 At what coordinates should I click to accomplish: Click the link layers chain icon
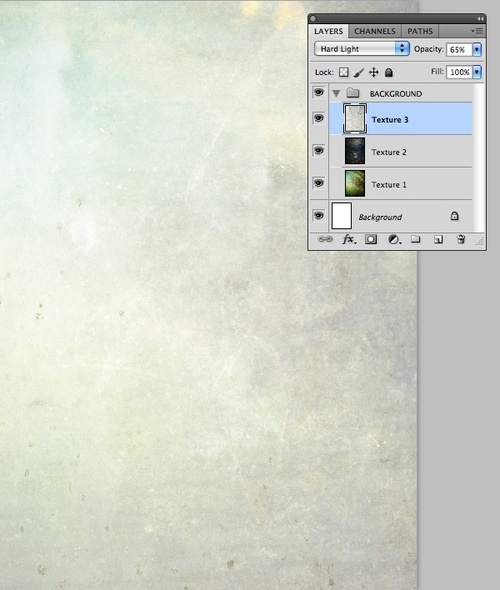(325, 239)
